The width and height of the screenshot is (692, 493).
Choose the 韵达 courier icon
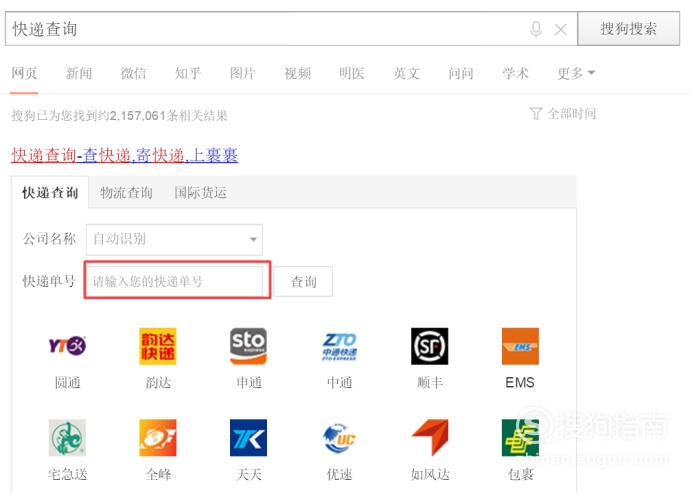pos(158,346)
